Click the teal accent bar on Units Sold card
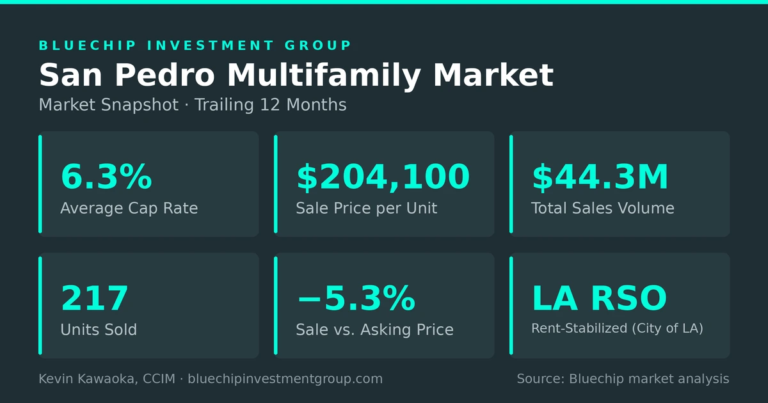This screenshot has height=403, width=768. click(40, 306)
